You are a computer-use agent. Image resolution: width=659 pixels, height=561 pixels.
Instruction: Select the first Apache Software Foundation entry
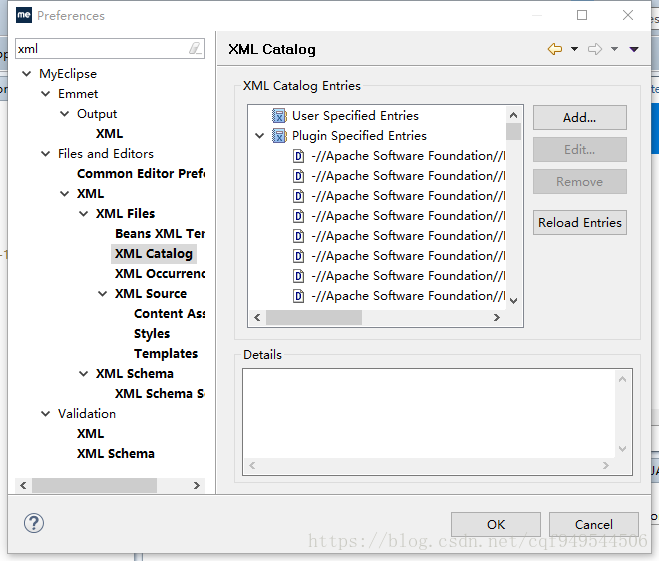click(x=398, y=156)
